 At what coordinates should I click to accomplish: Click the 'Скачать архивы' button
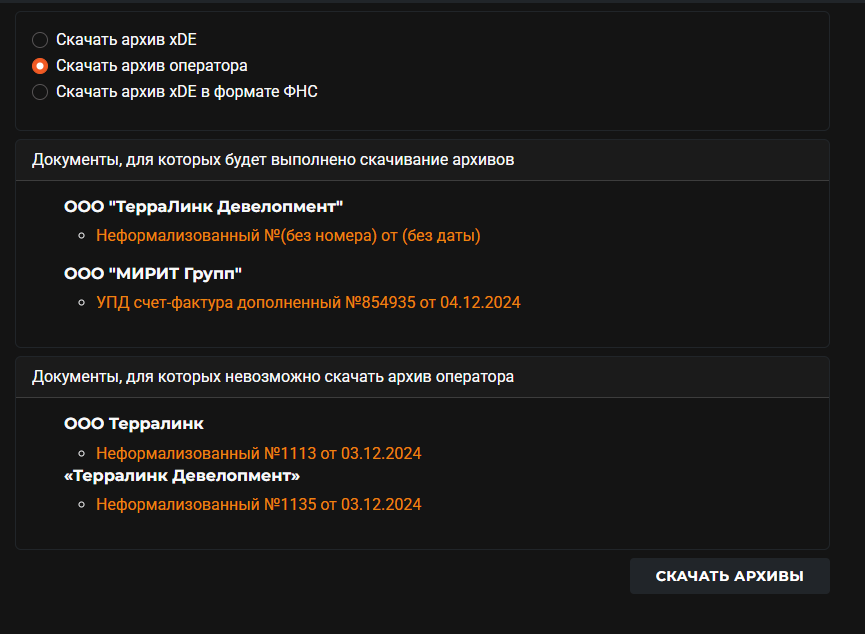coord(729,576)
